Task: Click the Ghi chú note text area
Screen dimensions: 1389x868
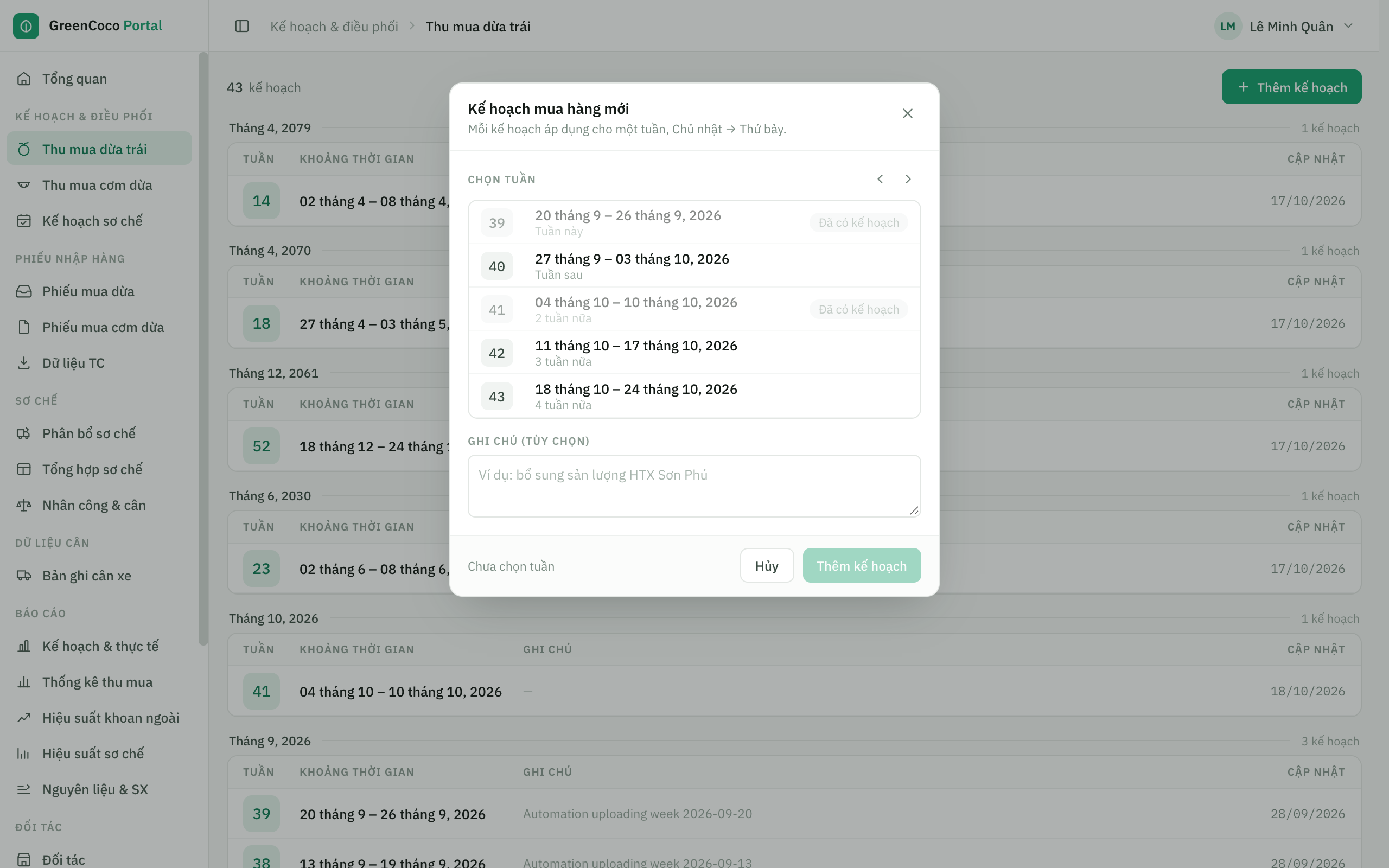Action: pyautogui.click(x=694, y=486)
